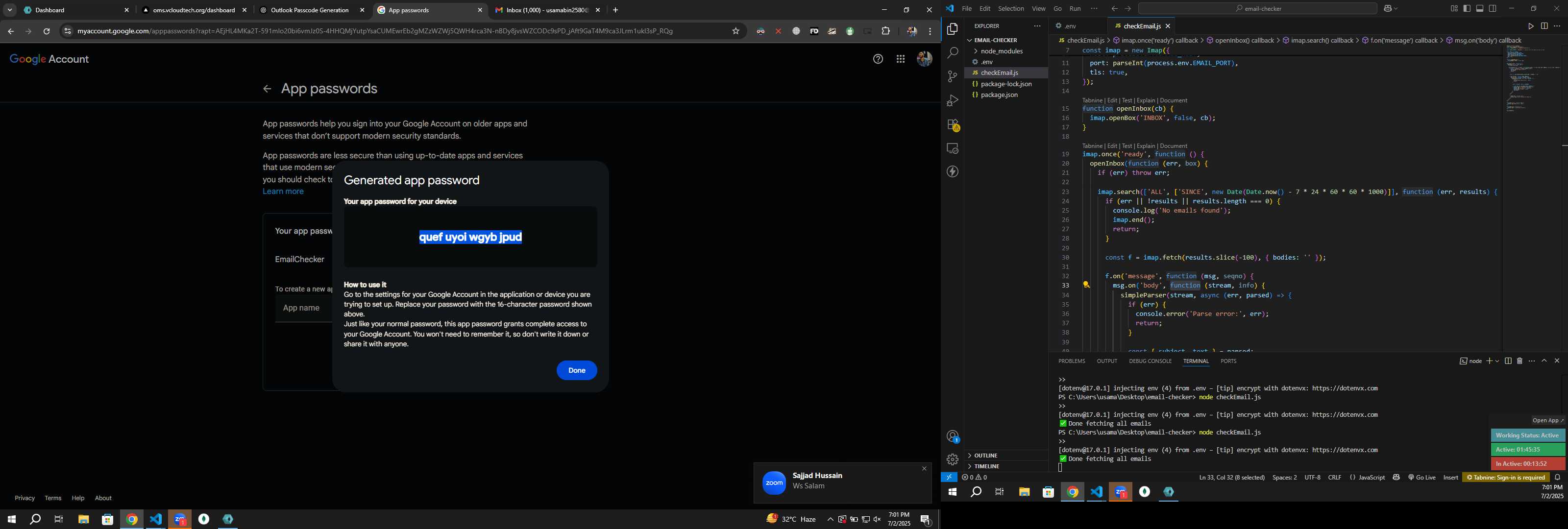
Task: Open the File menu in VS Code
Action: pyautogui.click(x=967, y=8)
